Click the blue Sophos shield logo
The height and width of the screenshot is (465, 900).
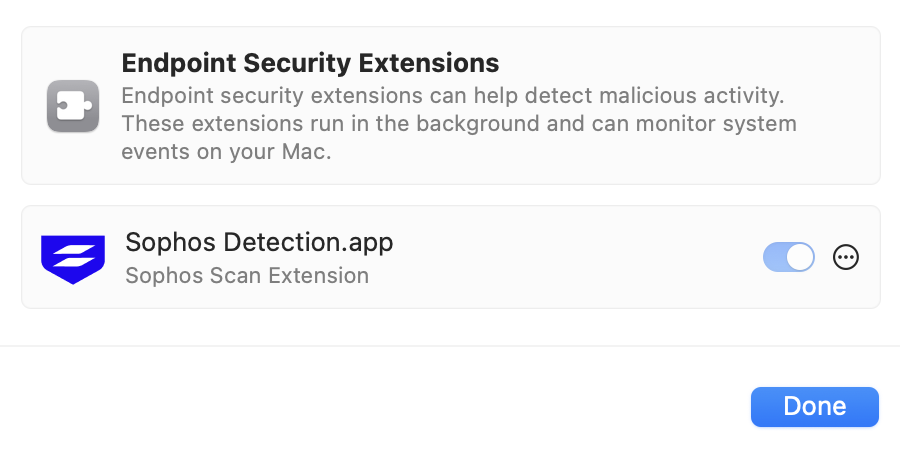(x=73, y=258)
